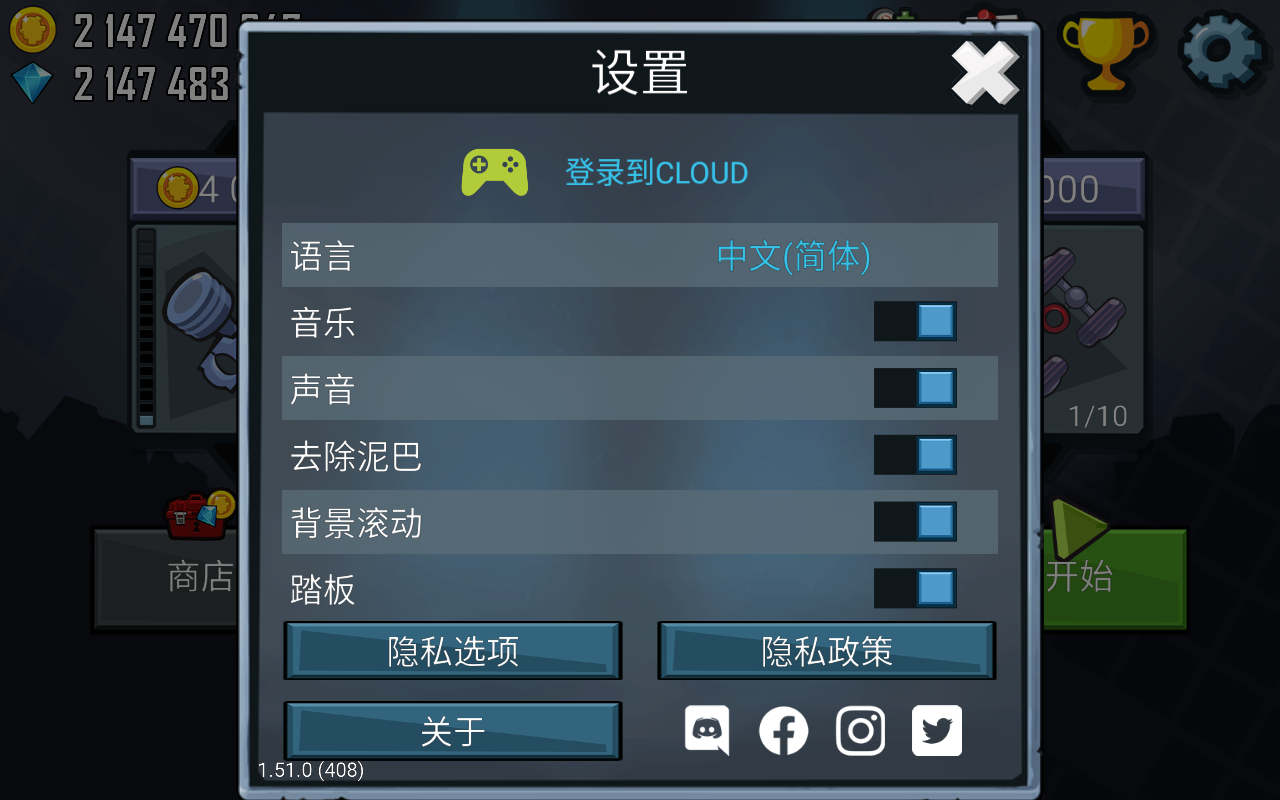Close the 设置 settings dialog

pos(985,72)
